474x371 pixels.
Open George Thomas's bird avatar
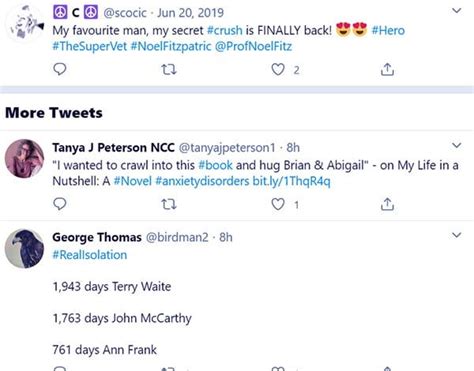24,248
